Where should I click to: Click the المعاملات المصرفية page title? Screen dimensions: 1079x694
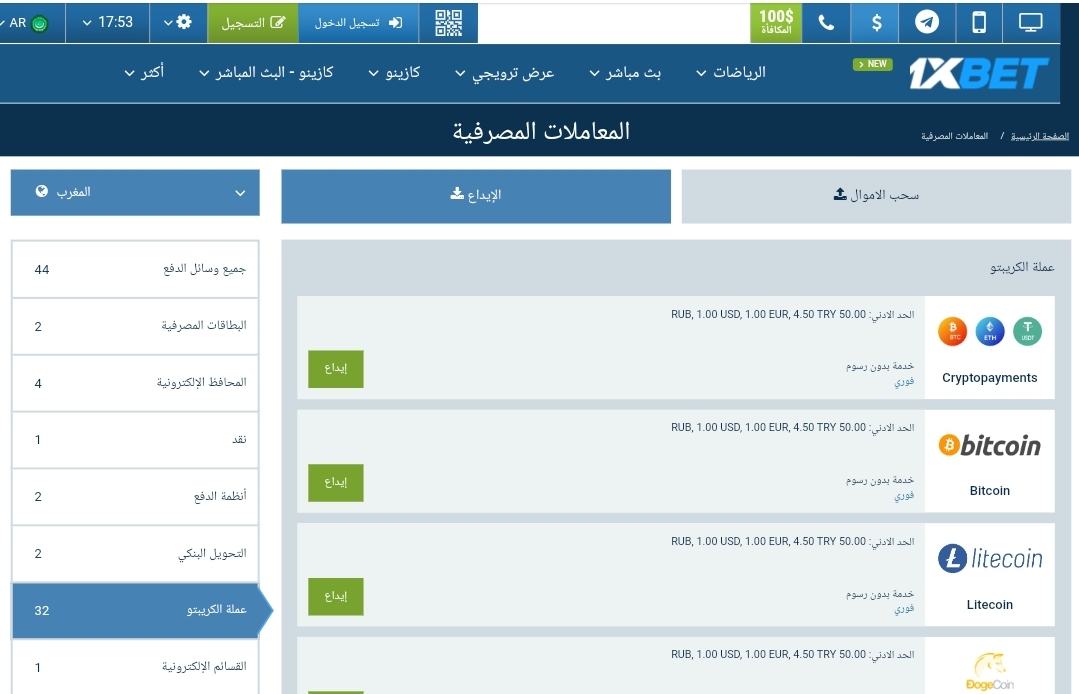click(541, 131)
